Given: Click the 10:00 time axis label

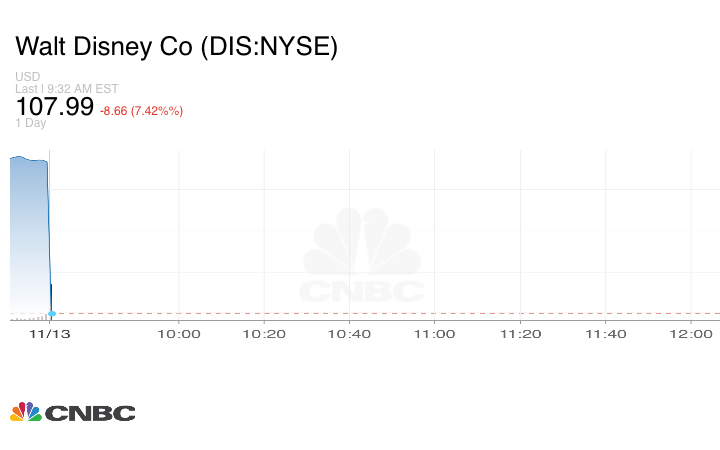Looking at the screenshot, I should [178, 334].
